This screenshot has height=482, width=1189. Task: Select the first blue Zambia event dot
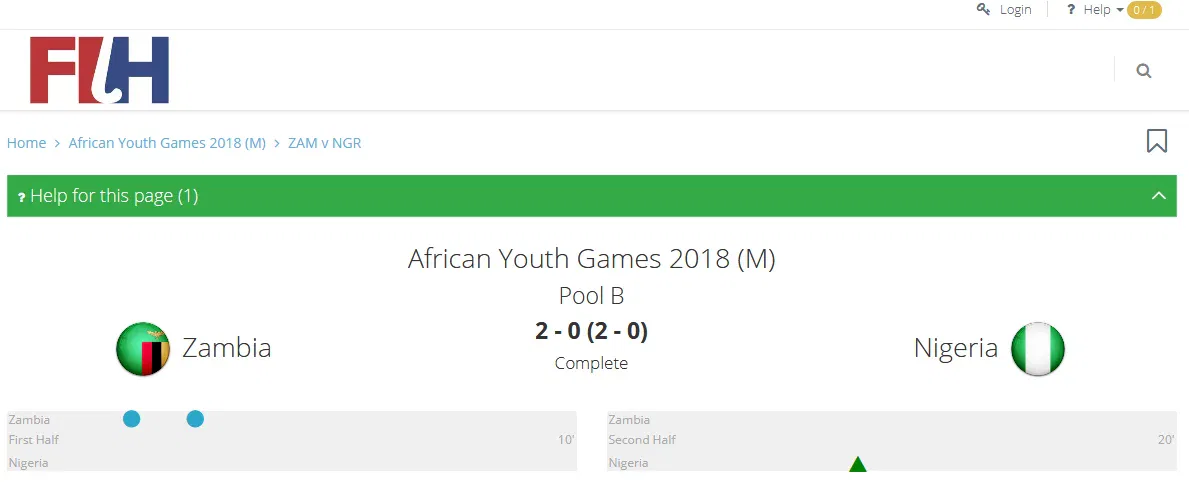pos(131,419)
